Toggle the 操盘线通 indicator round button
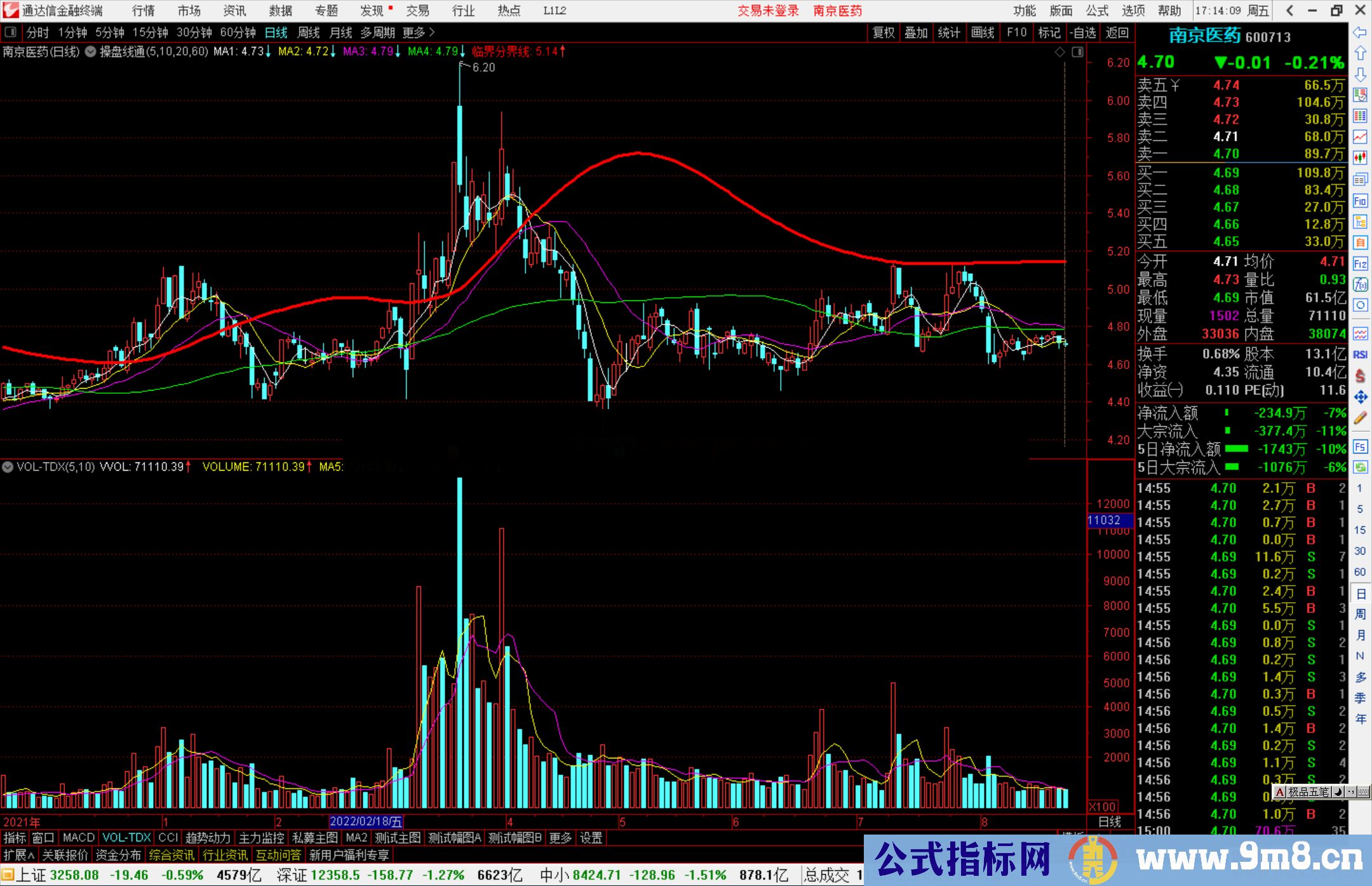Screen dimensions: 1372x886 (x=91, y=51)
